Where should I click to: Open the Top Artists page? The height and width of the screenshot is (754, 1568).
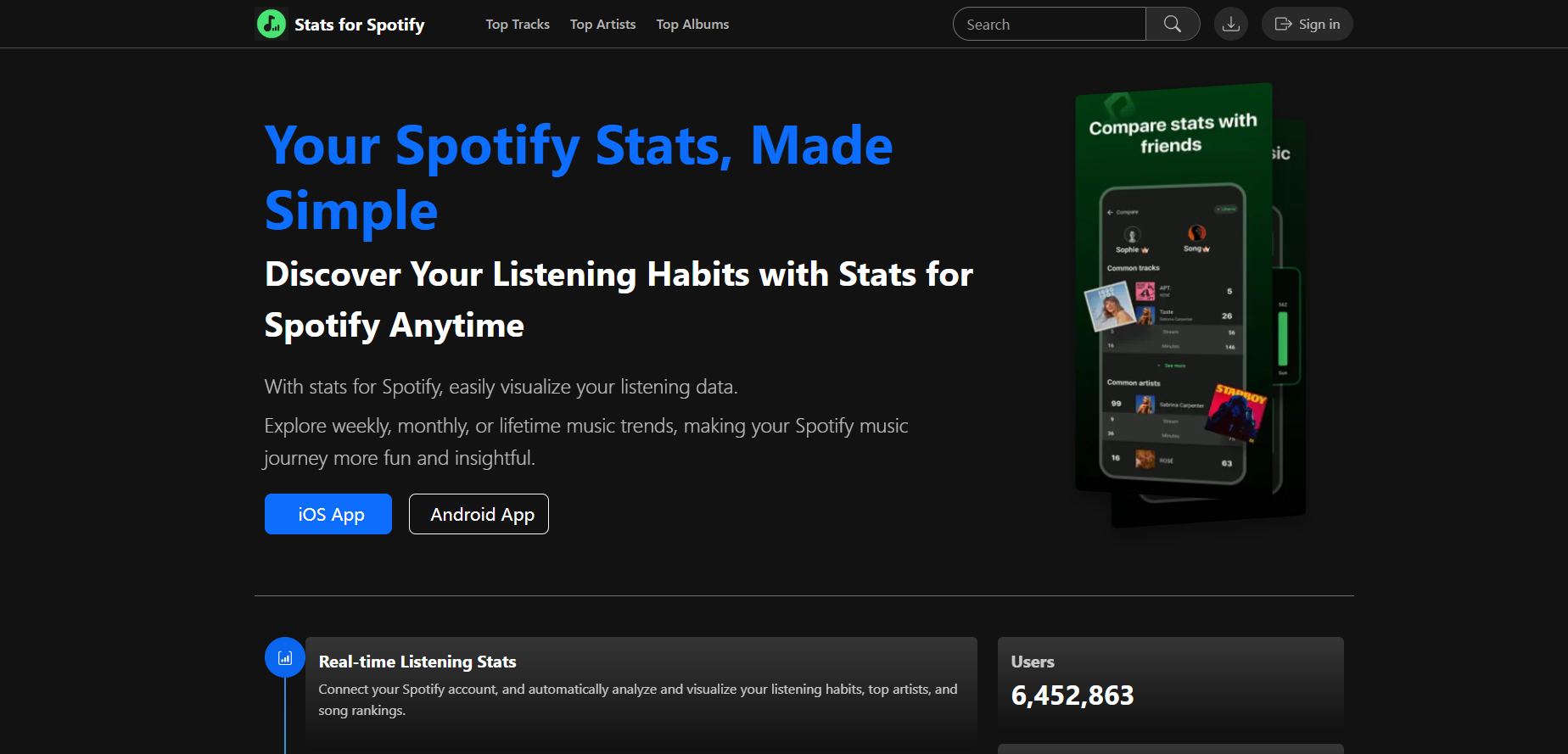[x=602, y=24]
